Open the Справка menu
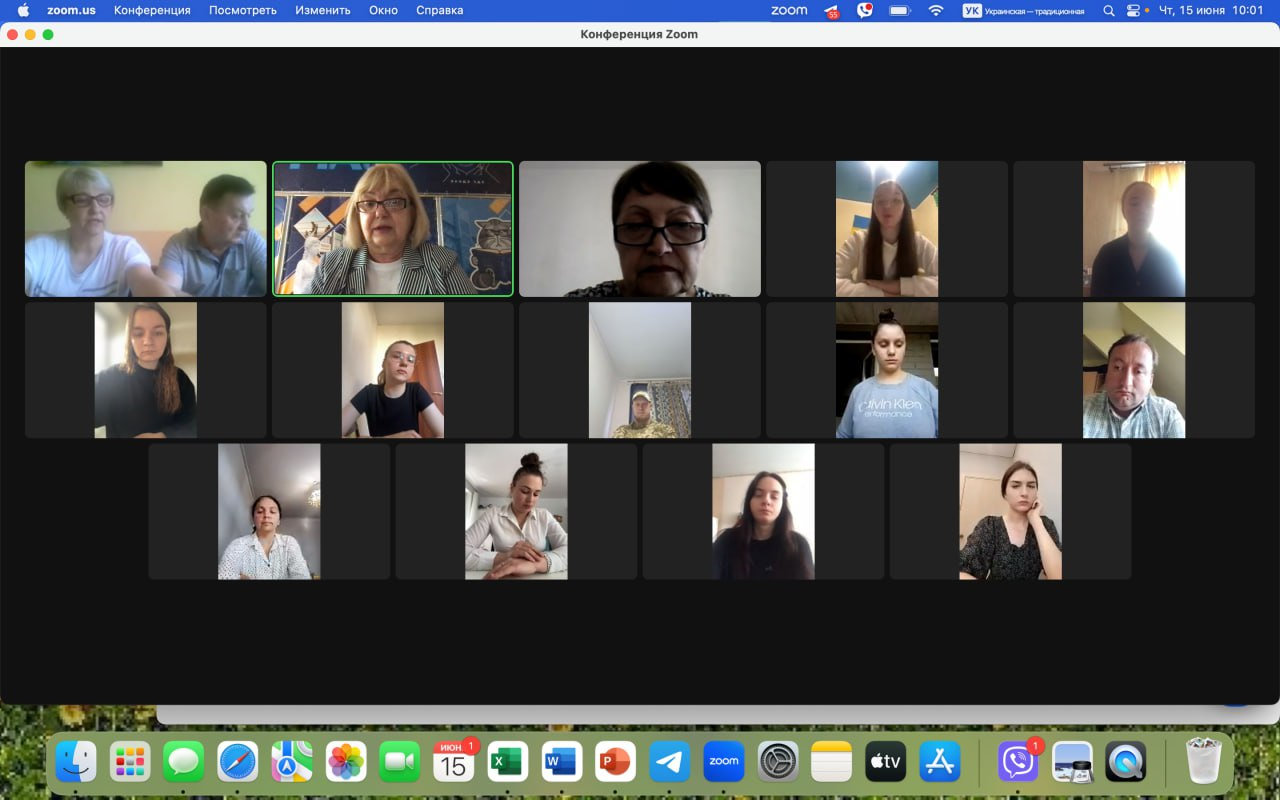This screenshot has width=1280, height=800. point(439,10)
